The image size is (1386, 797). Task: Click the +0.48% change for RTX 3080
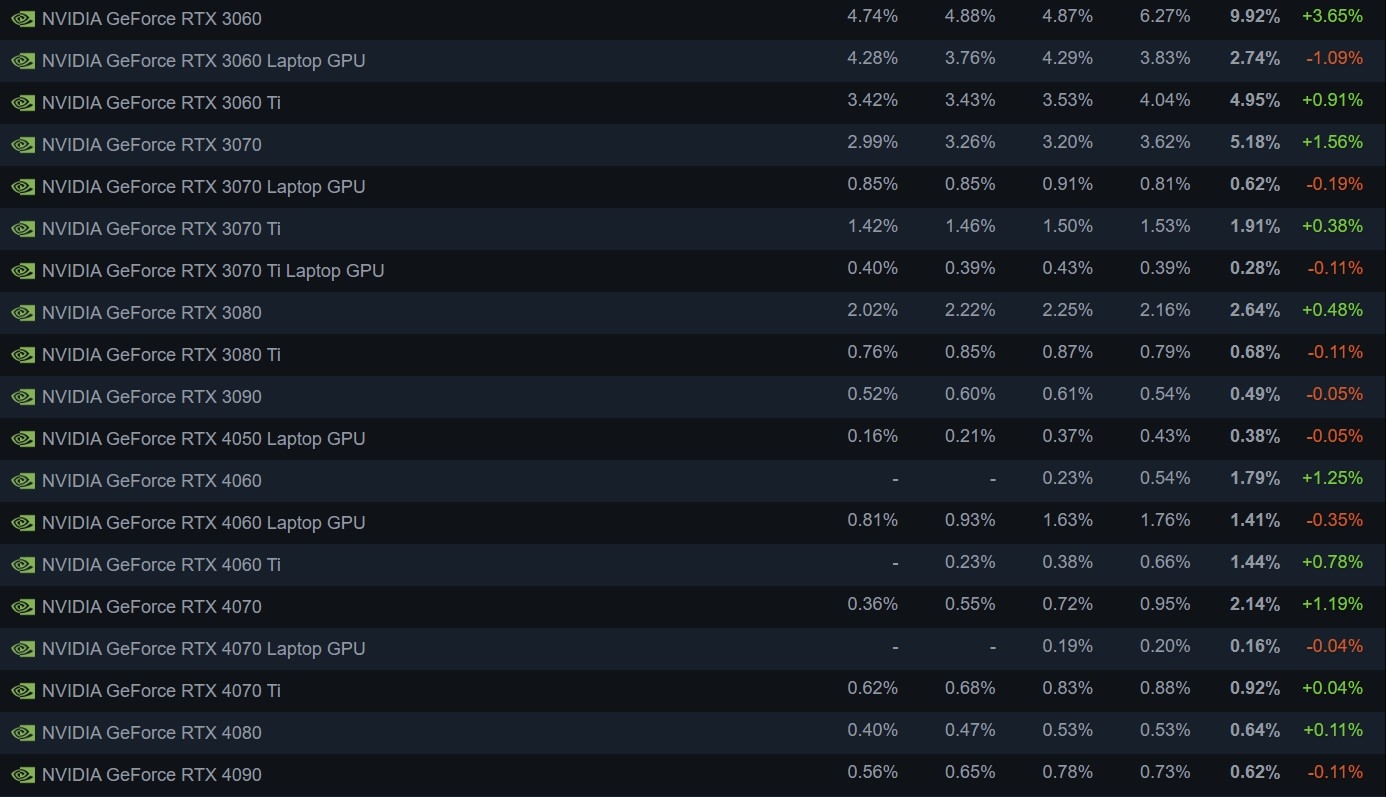pos(1332,310)
